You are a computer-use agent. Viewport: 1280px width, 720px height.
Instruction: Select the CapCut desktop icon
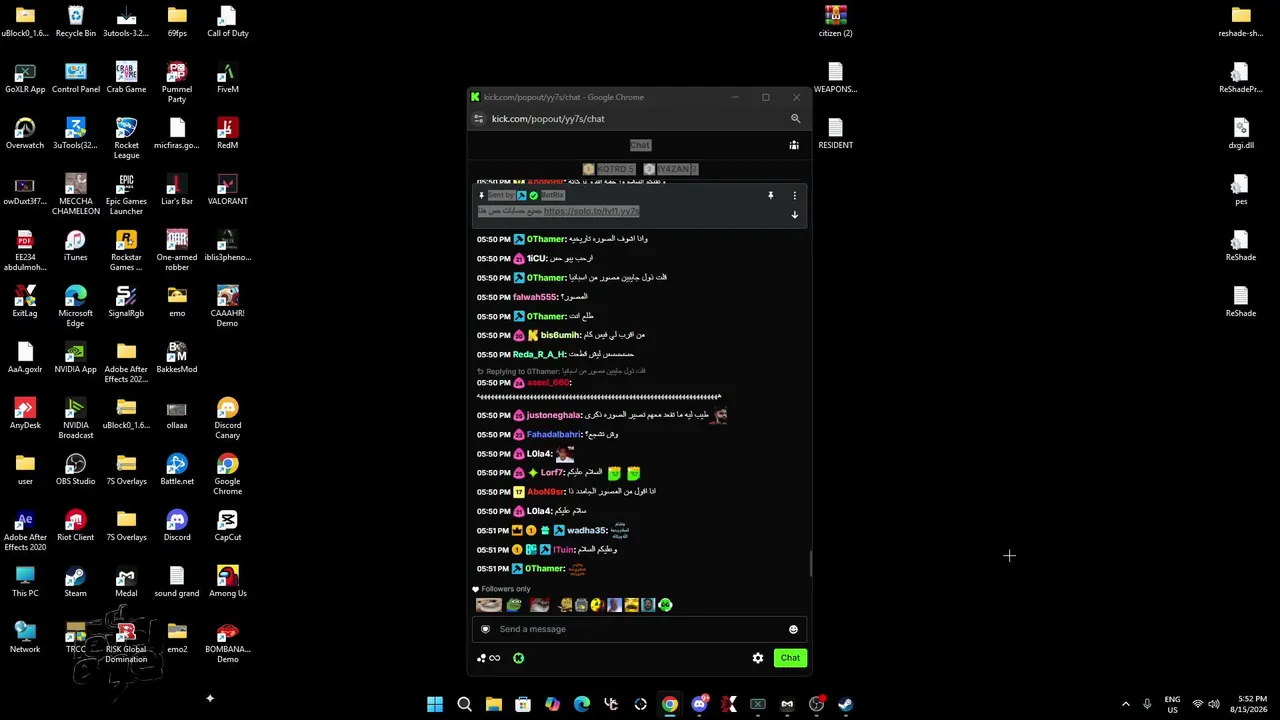[x=228, y=526]
